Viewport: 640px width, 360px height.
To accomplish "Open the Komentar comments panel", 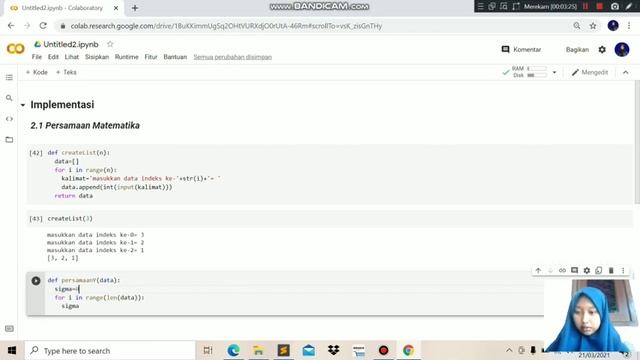I will point(521,49).
